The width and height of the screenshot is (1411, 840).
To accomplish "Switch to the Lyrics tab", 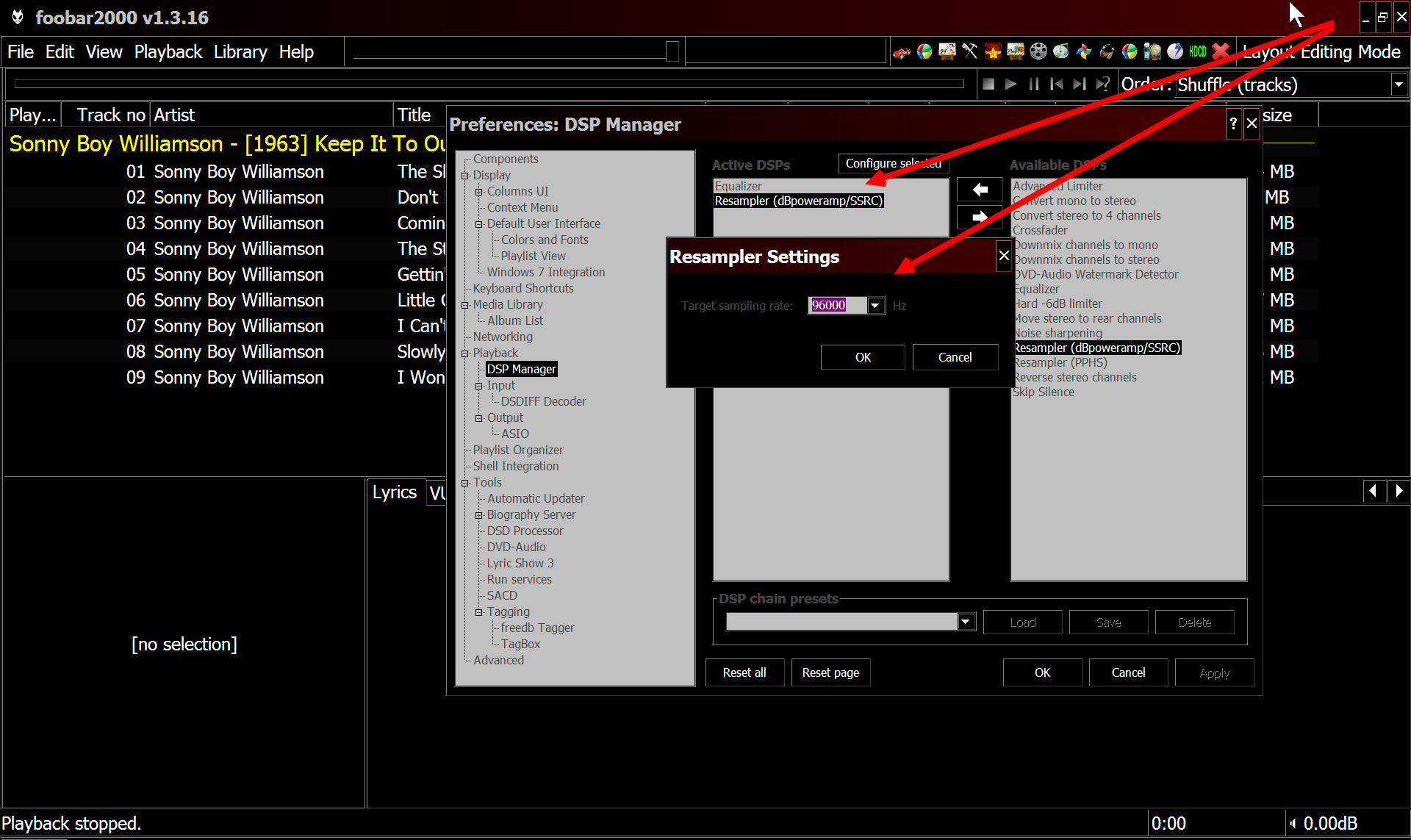I will click(395, 492).
